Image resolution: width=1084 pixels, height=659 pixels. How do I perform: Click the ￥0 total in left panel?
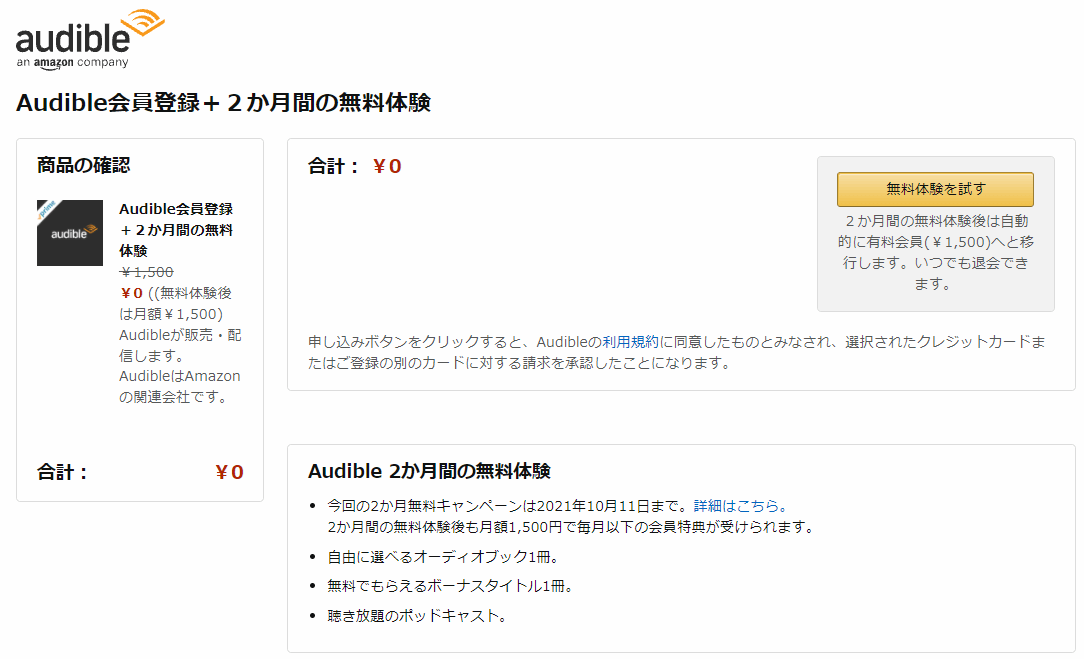pos(230,472)
